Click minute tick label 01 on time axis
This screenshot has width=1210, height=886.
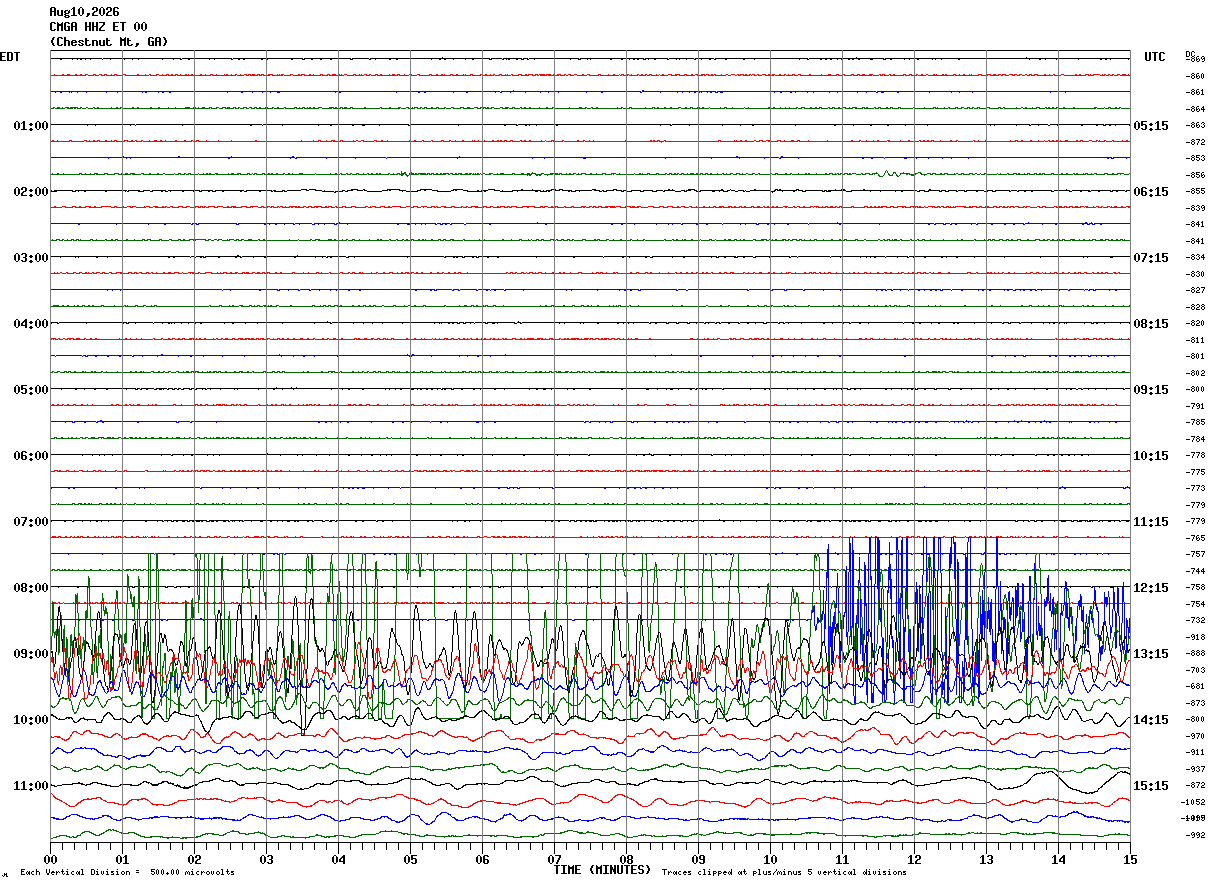tap(123, 859)
